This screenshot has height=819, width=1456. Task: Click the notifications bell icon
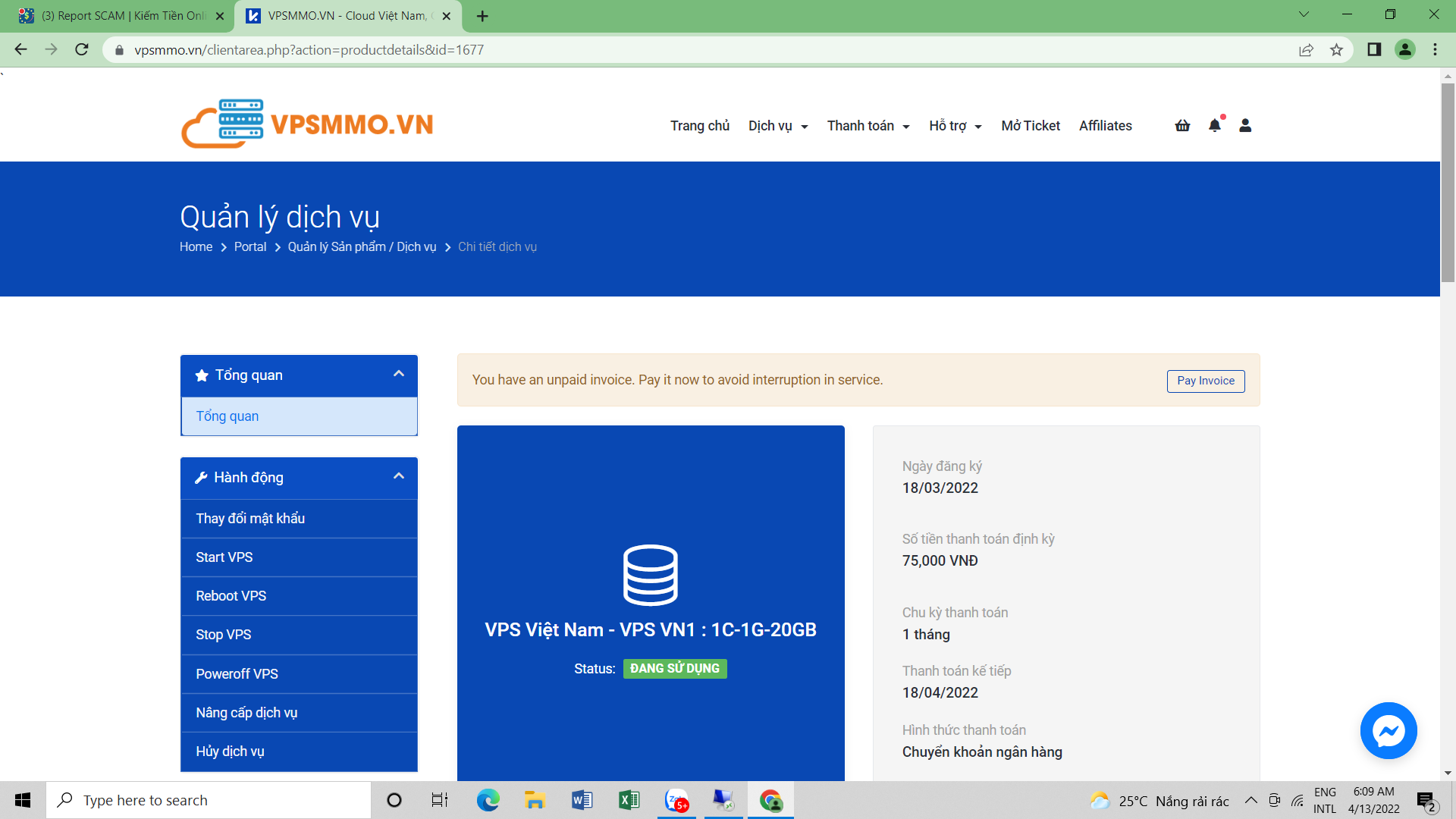1215,126
